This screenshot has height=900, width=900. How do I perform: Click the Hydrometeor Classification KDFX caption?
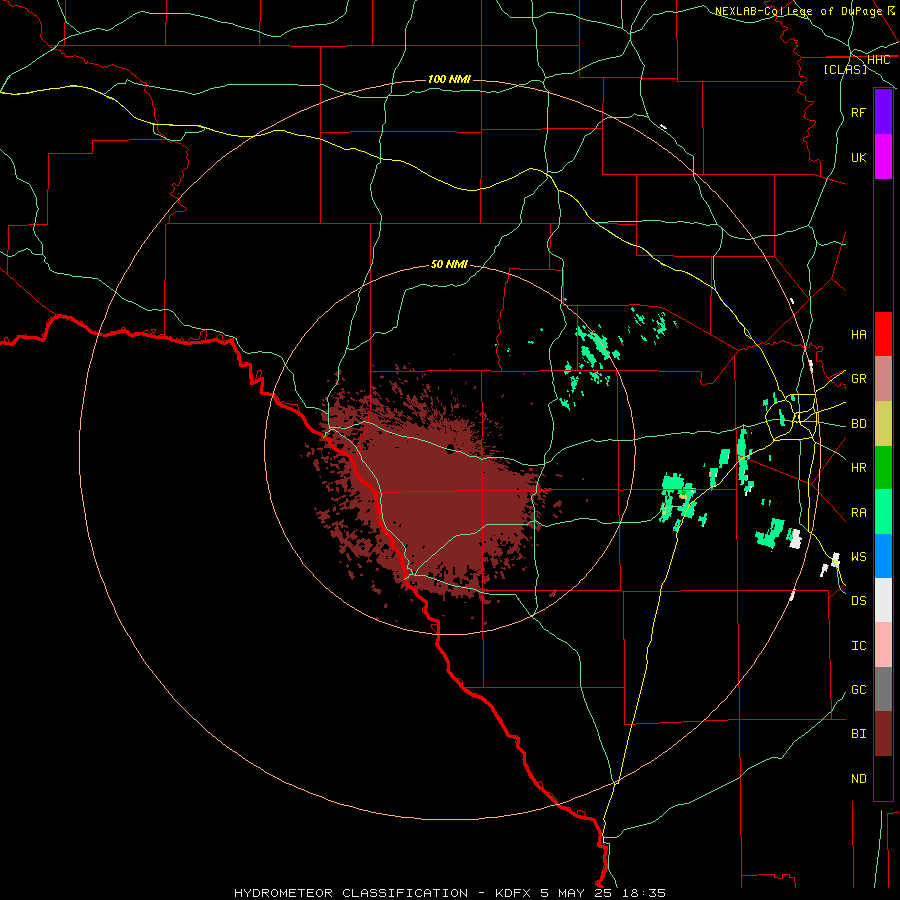[x=449, y=893]
